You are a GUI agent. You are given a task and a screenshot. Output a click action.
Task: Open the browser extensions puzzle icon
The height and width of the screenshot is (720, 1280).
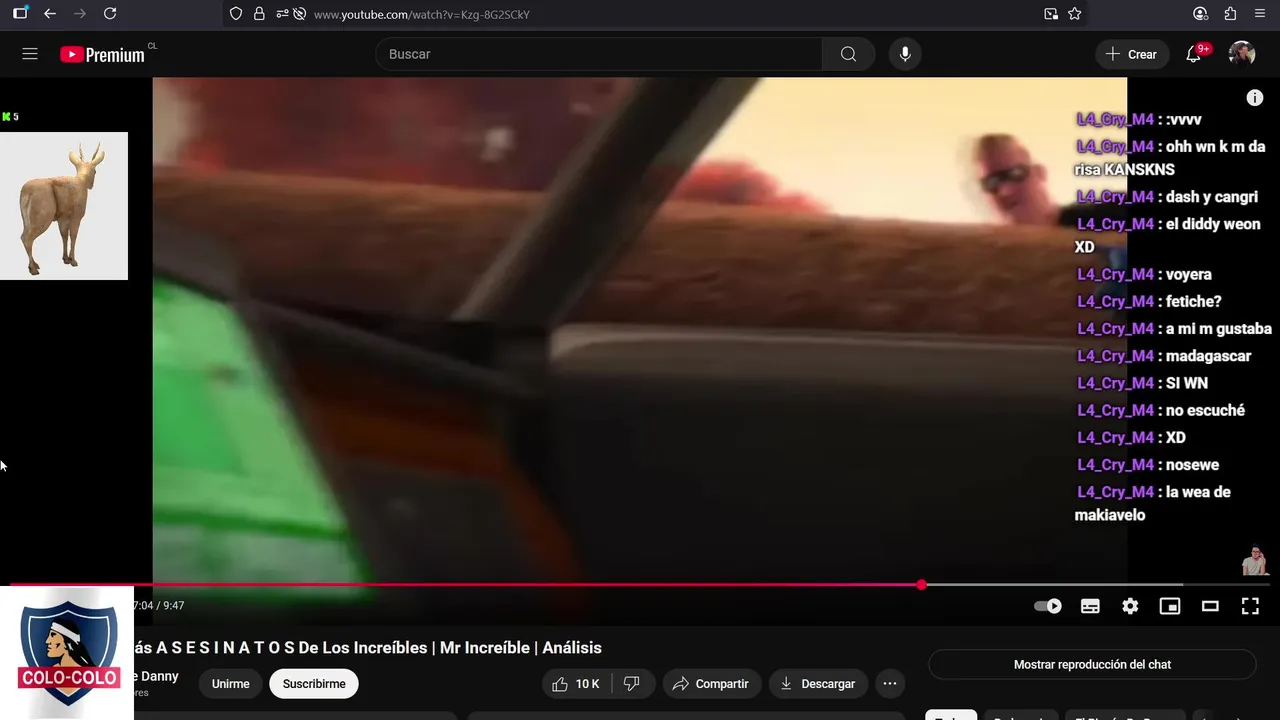point(1230,14)
